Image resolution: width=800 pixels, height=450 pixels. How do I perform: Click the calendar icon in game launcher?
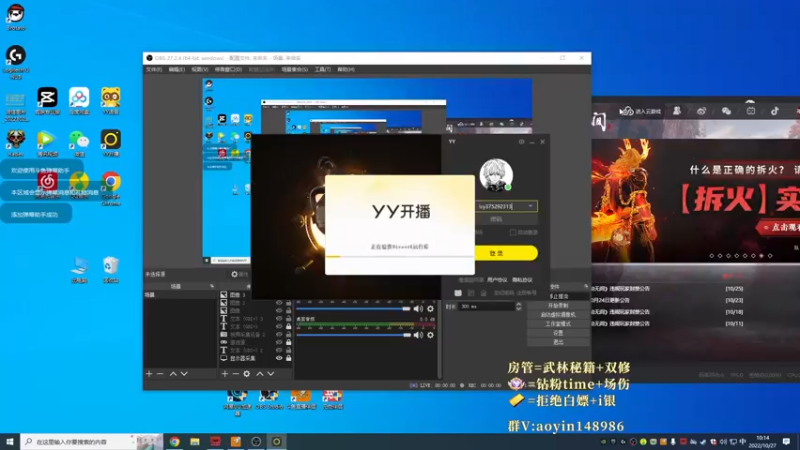point(751,111)
